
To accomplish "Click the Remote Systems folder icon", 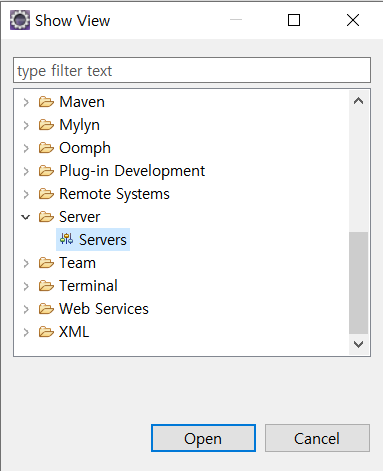I will [46, 194].
